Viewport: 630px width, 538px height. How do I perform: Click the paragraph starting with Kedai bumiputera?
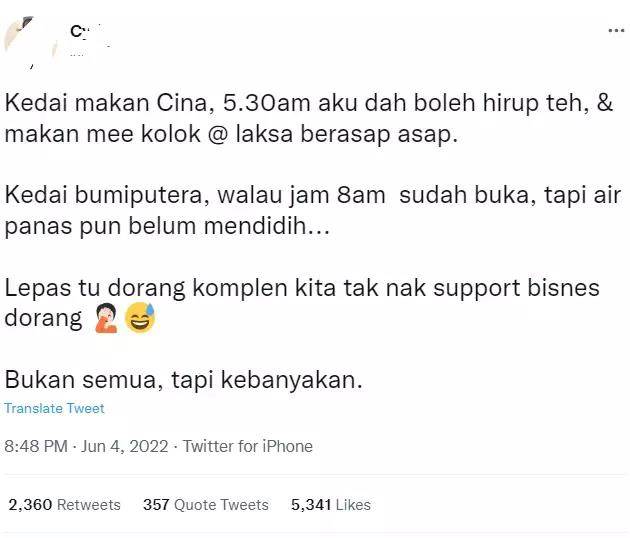313,211
